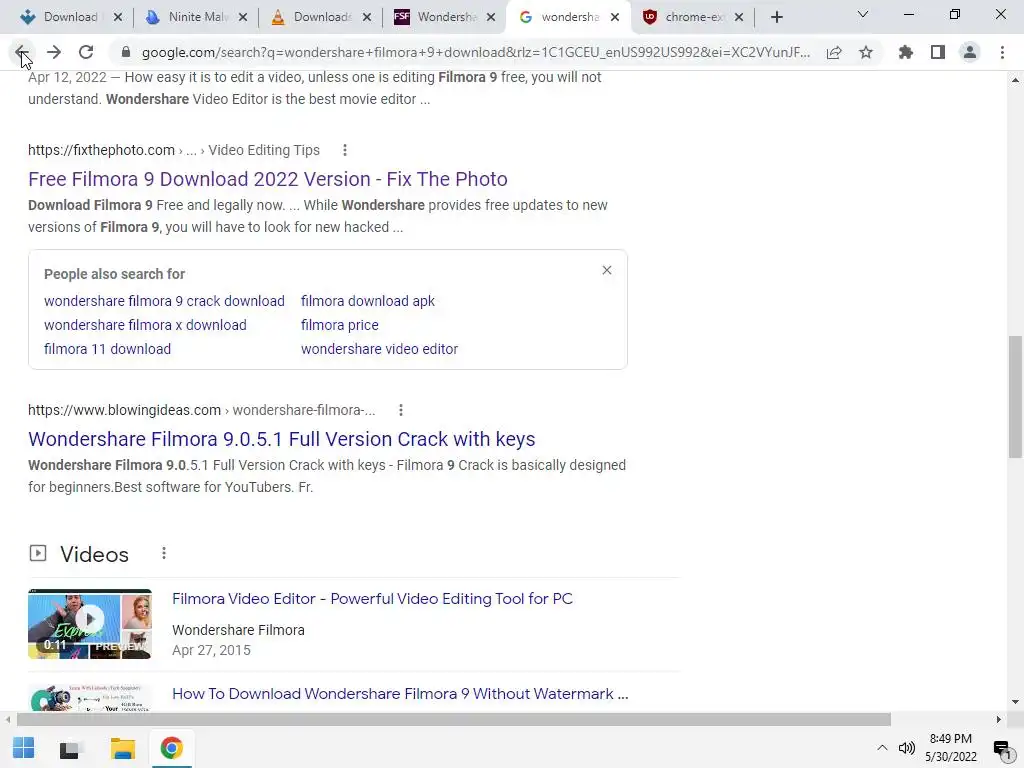The width and height of the screenshot is (1024, 768).
Task: Search filmora 11 download suggestion
Action: 107,349
